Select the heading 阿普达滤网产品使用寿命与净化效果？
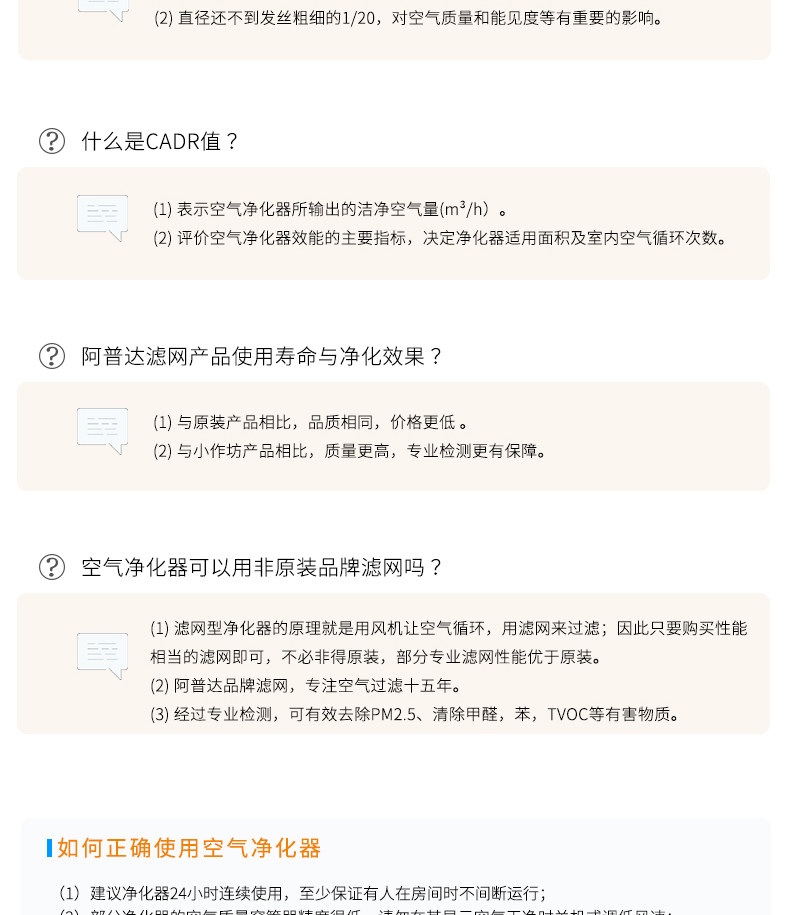Screen dimensions: 790x915 [263, 356]
